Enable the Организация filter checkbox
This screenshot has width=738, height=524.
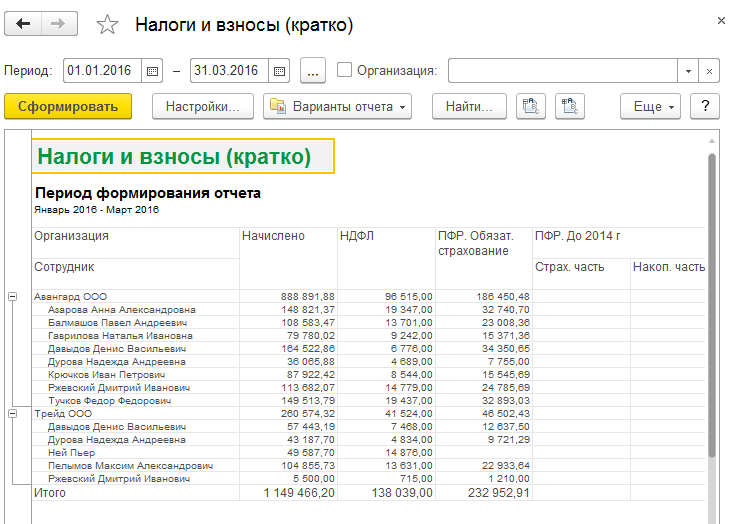click(345, 71)
